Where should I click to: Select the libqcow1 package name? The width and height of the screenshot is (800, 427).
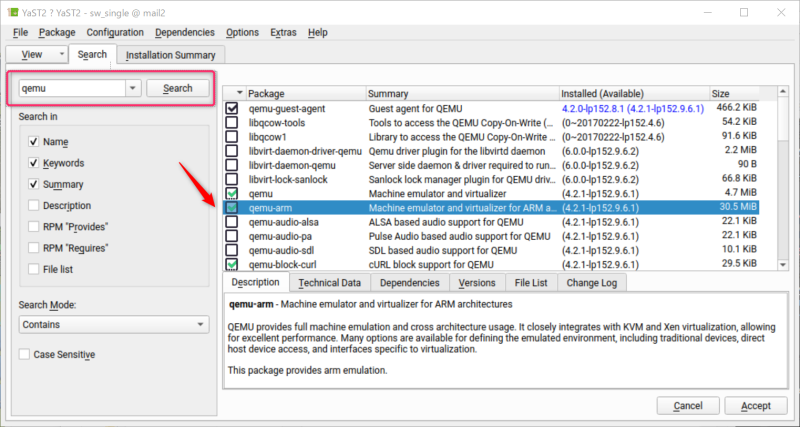tap(267, 137)
